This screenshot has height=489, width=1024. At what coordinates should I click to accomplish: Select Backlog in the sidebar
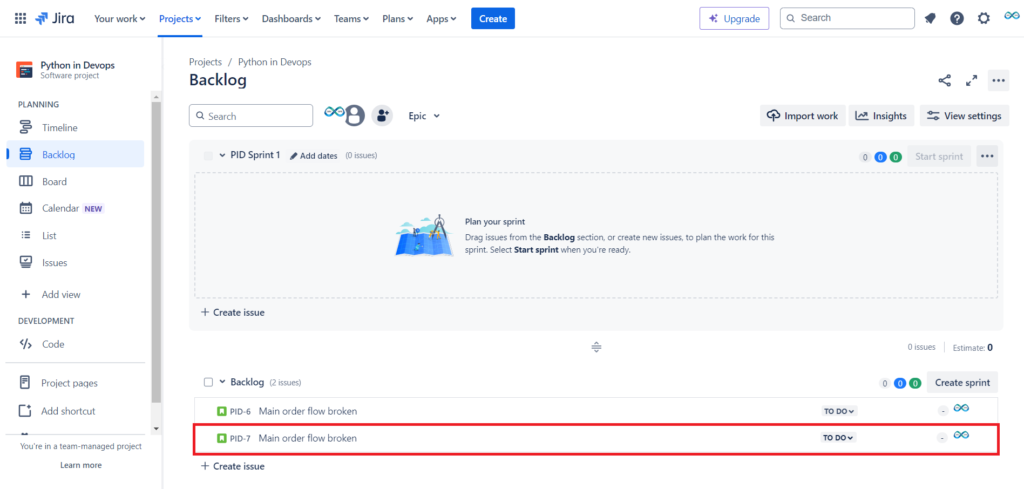(75, 155)
